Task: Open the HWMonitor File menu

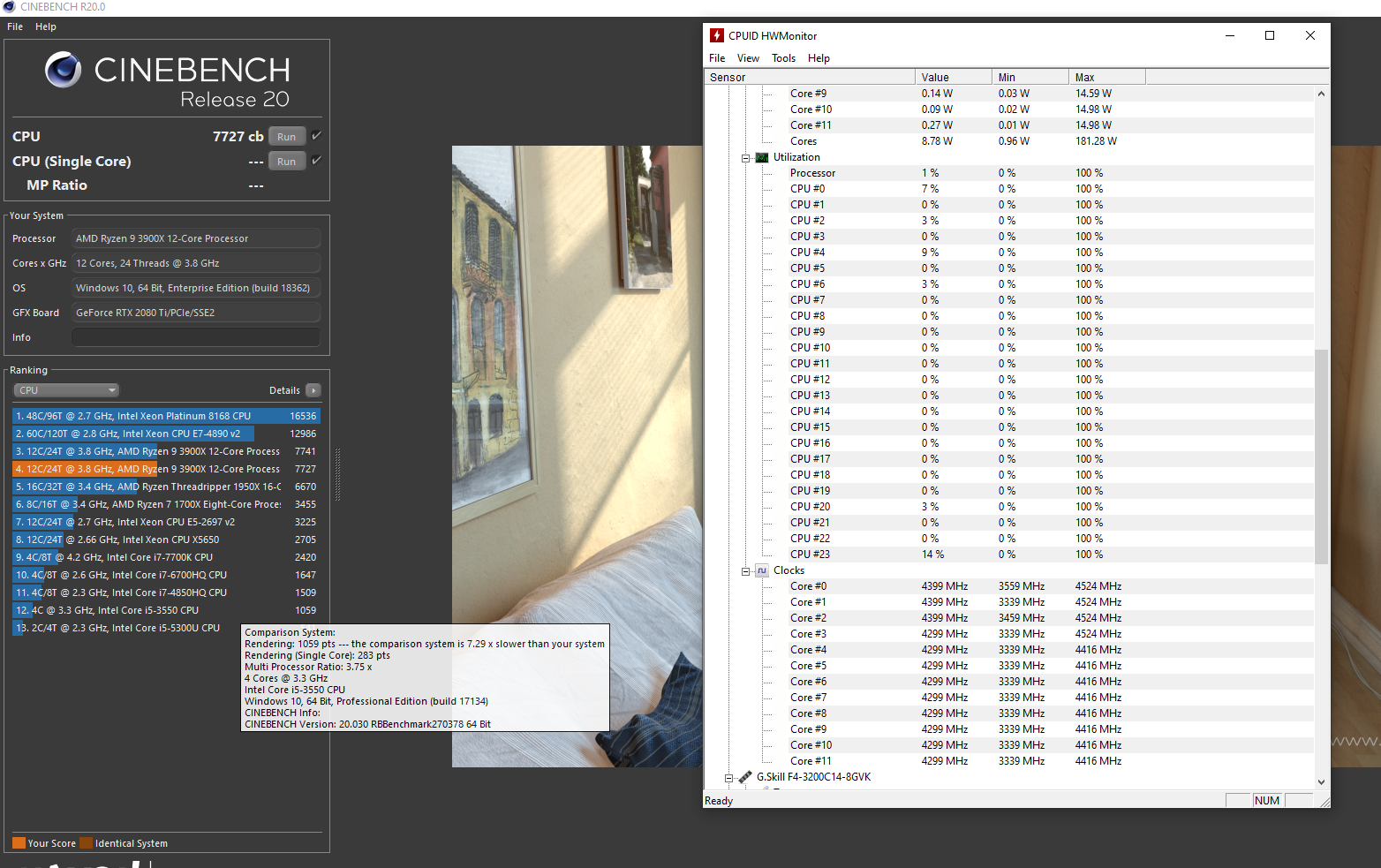Action: [717, 58]
